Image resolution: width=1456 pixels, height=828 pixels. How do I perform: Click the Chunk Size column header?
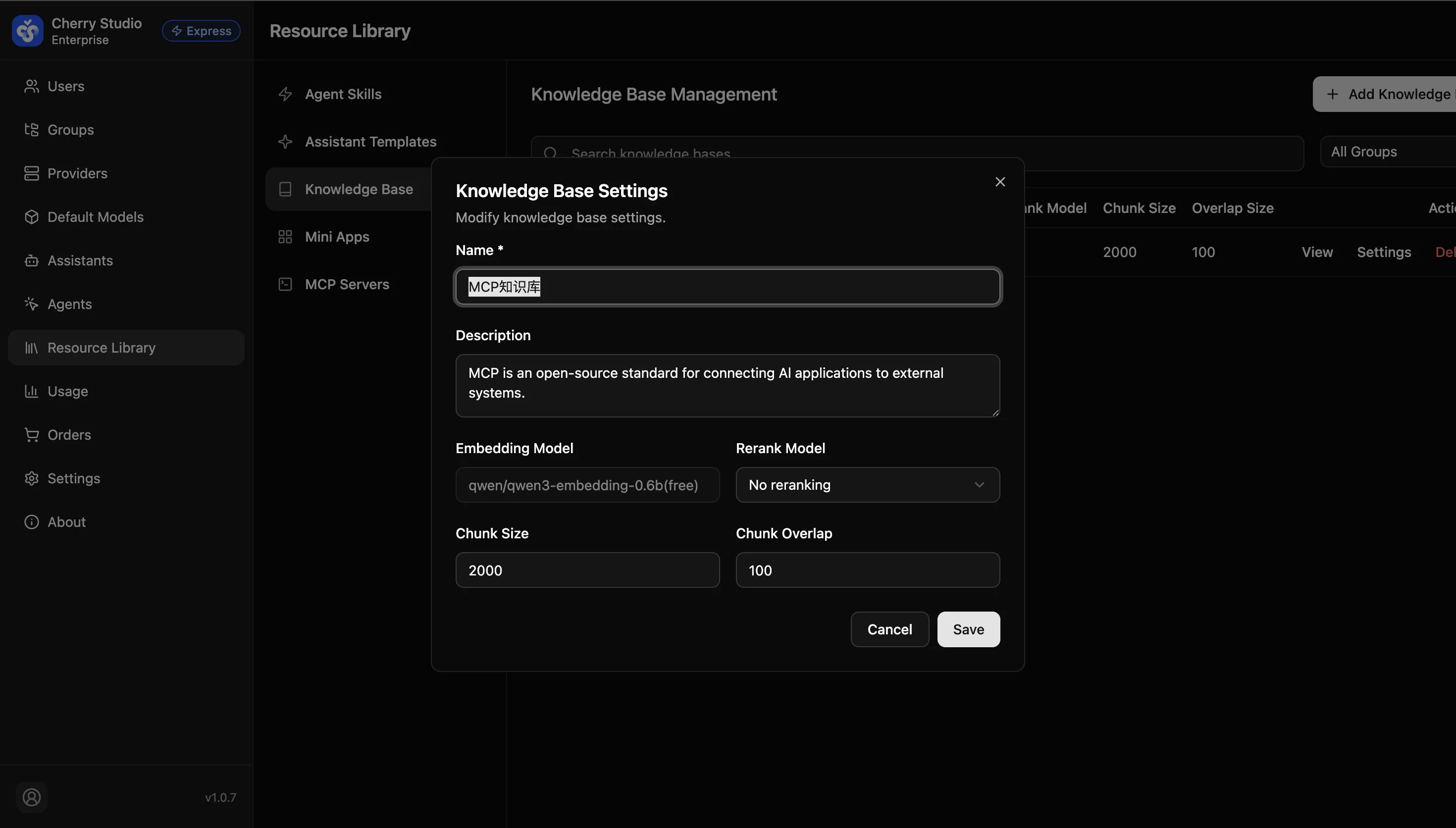1139,208
